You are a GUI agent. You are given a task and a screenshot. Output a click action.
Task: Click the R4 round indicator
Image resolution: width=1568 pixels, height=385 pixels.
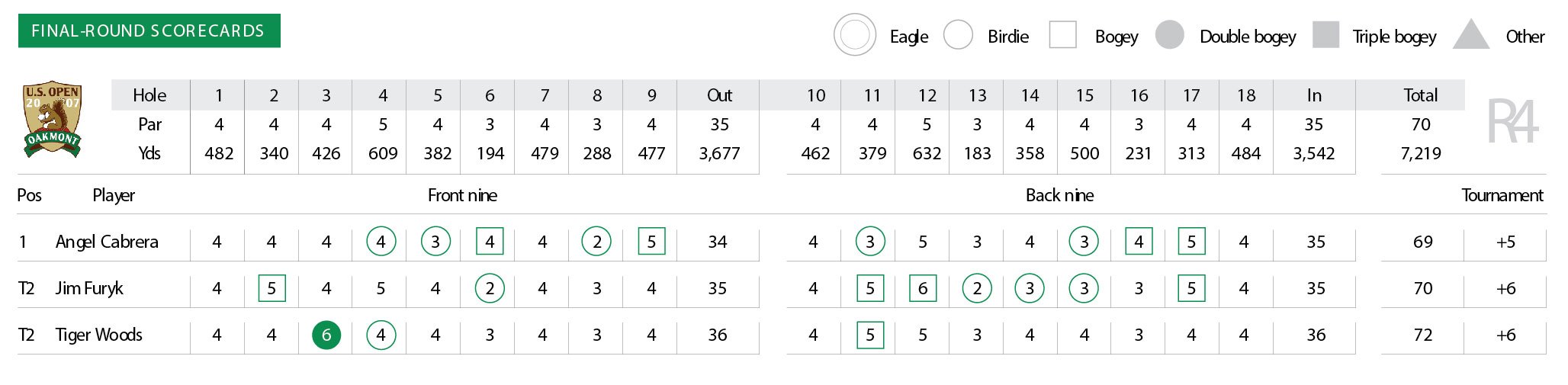[x=1512, y=122]
